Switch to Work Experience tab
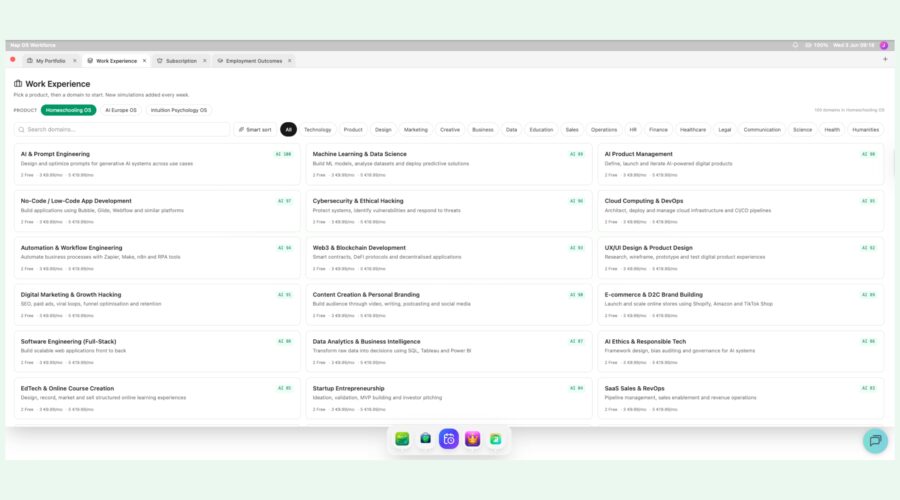Image resolution: width=900 pixels, height=500 pixels. coord(117,61)
